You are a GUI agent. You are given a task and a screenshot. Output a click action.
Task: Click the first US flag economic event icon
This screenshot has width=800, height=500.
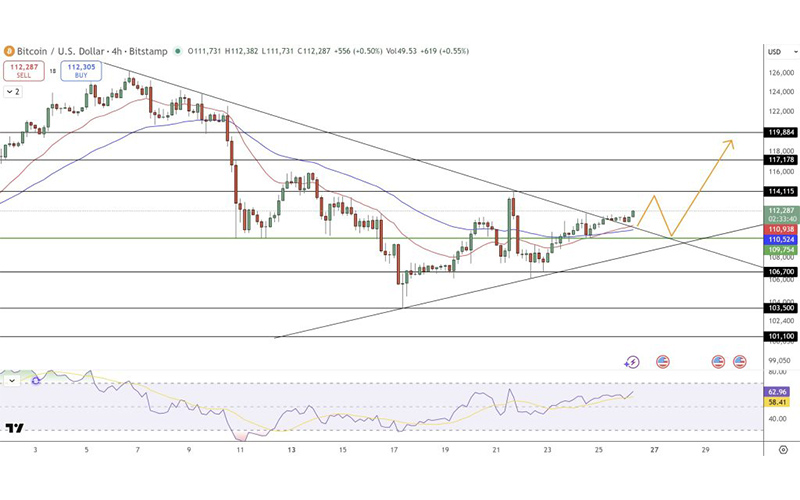point(662,361)
